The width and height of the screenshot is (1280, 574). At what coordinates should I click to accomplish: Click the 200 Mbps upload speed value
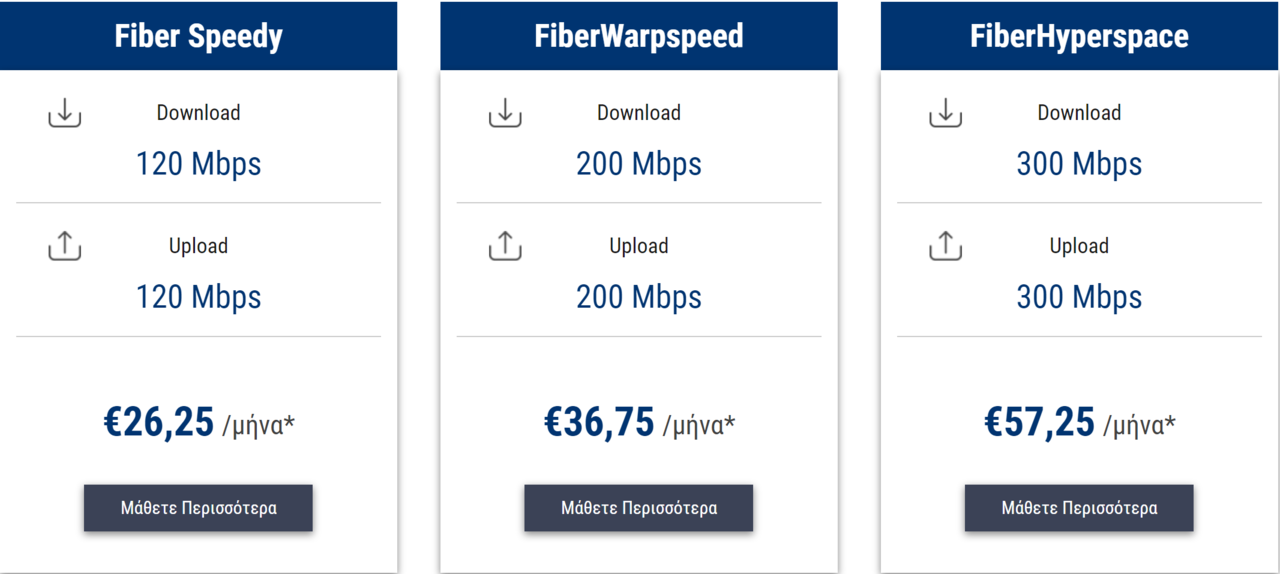(x=639, y=297)
